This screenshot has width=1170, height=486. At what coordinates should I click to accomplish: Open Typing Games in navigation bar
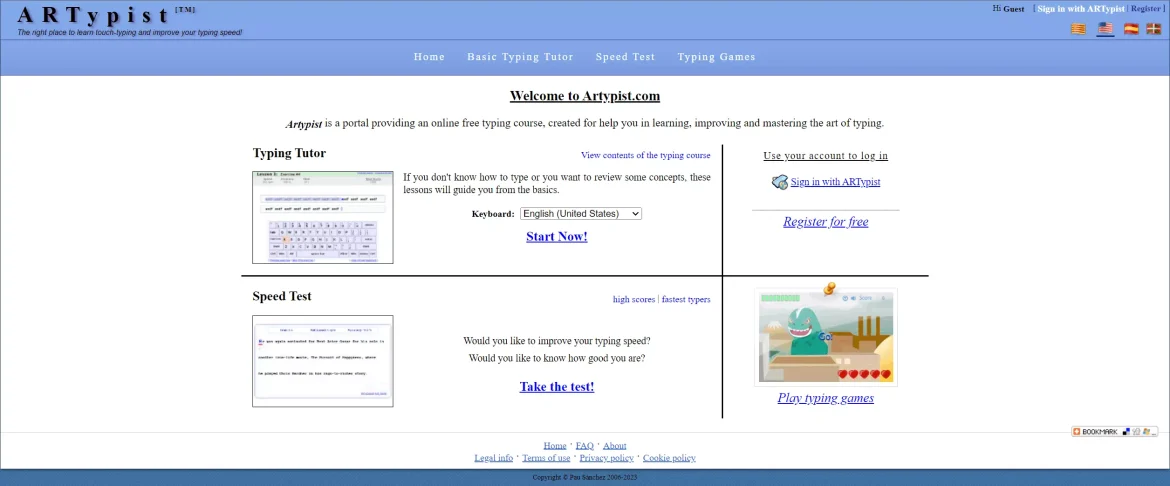coord(716,57)
